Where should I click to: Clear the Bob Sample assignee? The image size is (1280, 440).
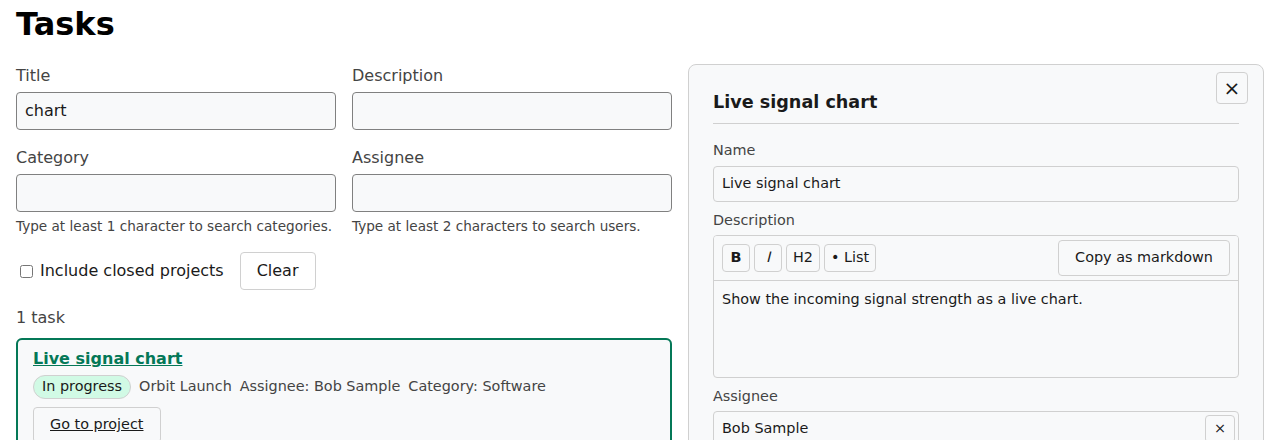pos(1219,428)
